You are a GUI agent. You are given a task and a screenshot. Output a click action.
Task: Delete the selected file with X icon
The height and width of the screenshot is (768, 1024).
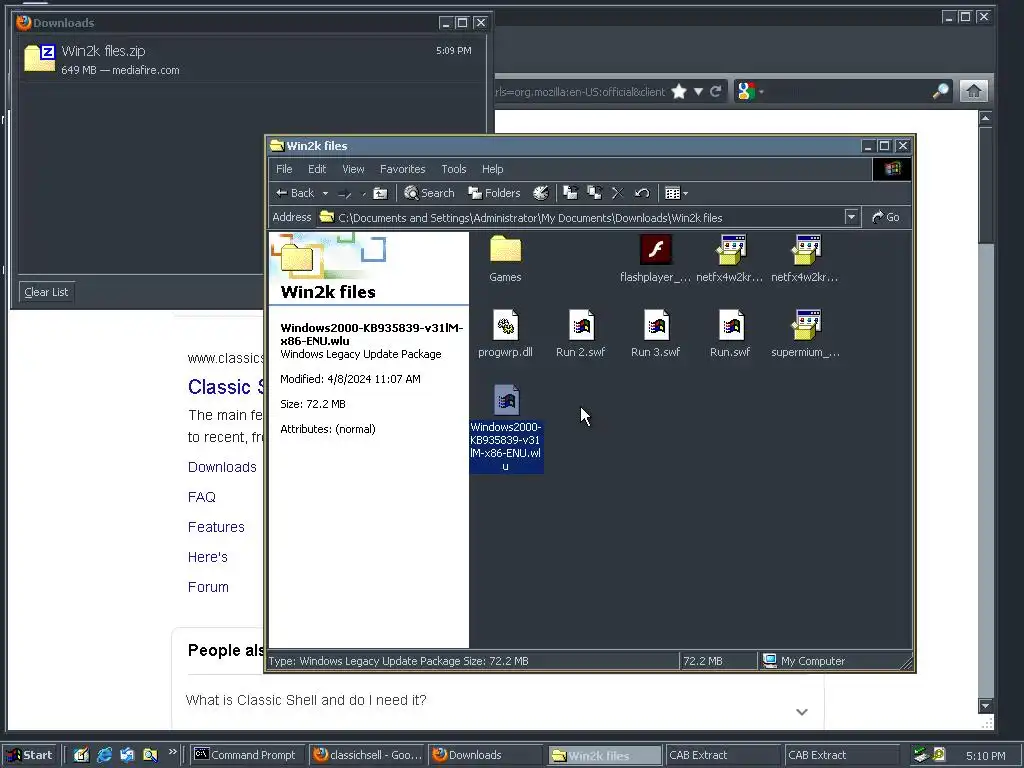617,193
